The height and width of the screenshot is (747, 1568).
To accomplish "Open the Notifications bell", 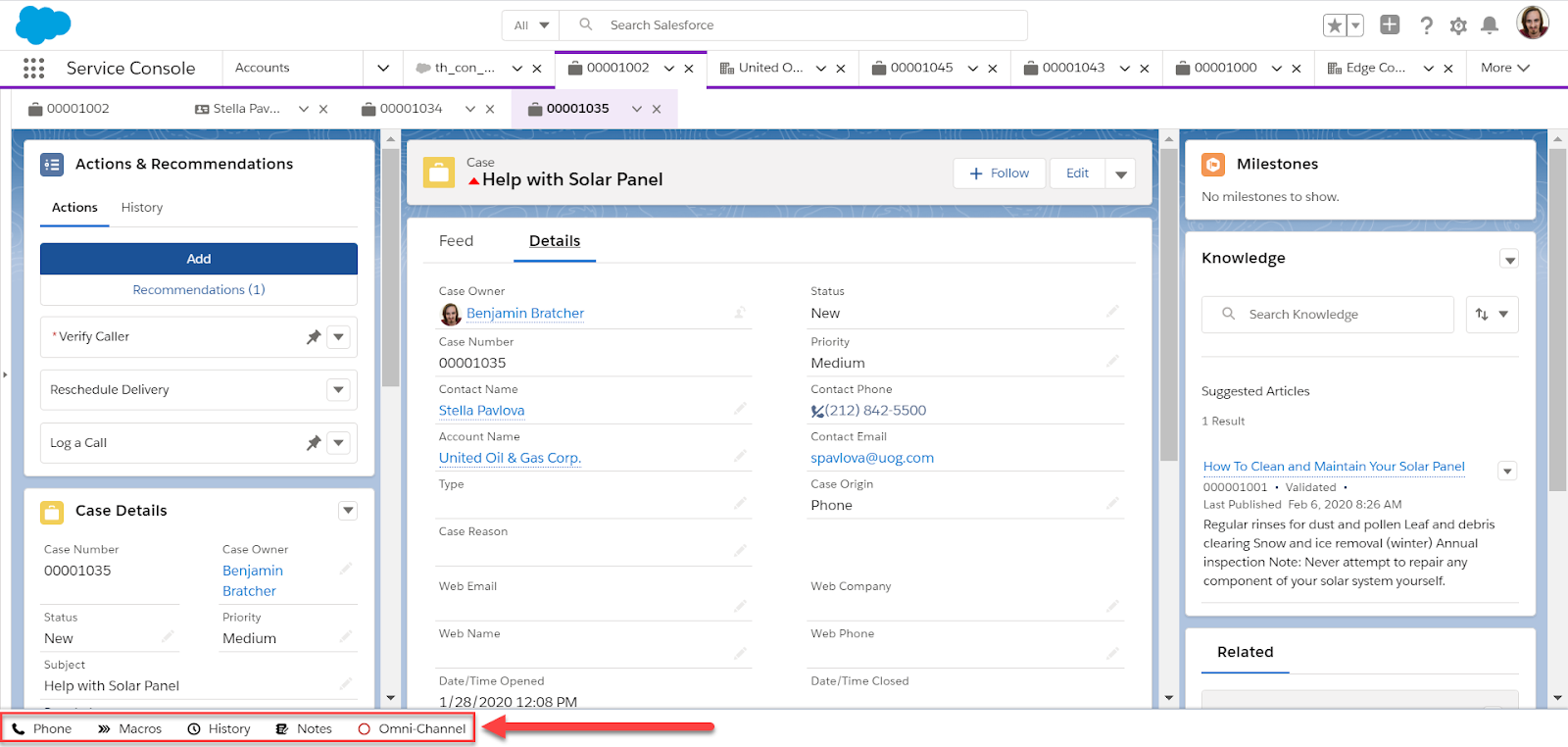I will point(1490,25).
